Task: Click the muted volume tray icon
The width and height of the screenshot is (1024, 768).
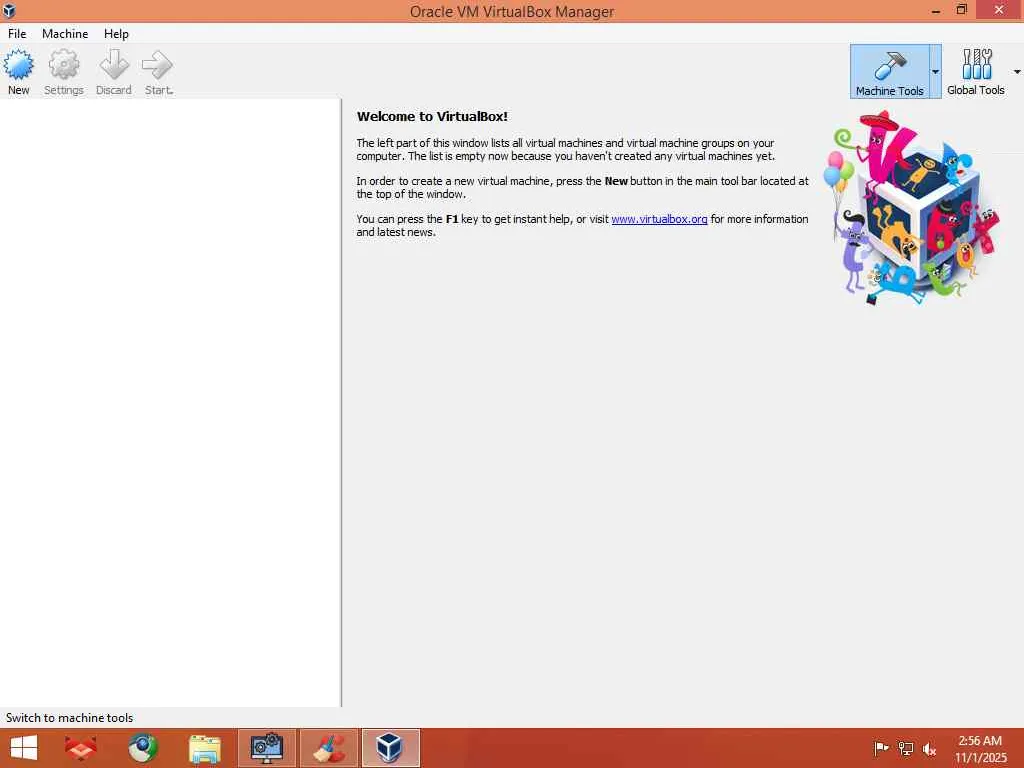Action: click(x=929, y=748)
